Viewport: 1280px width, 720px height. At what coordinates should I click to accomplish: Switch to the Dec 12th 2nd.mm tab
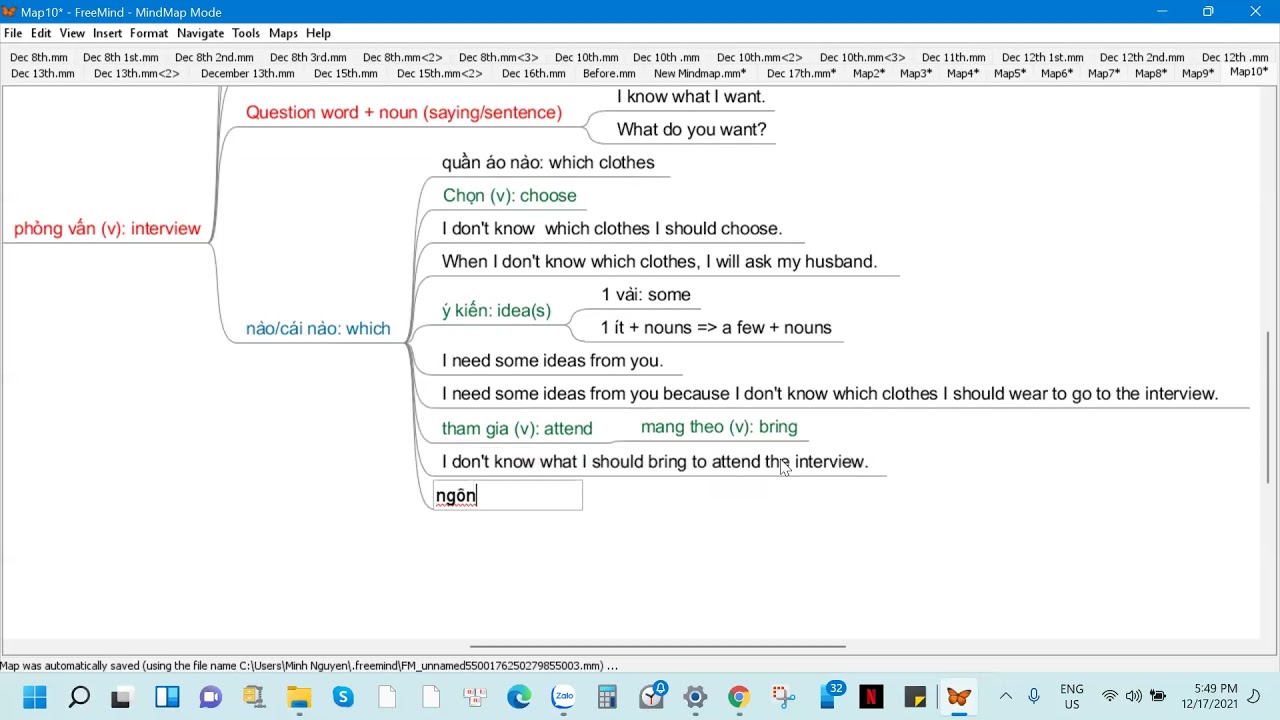[1142, 57]
